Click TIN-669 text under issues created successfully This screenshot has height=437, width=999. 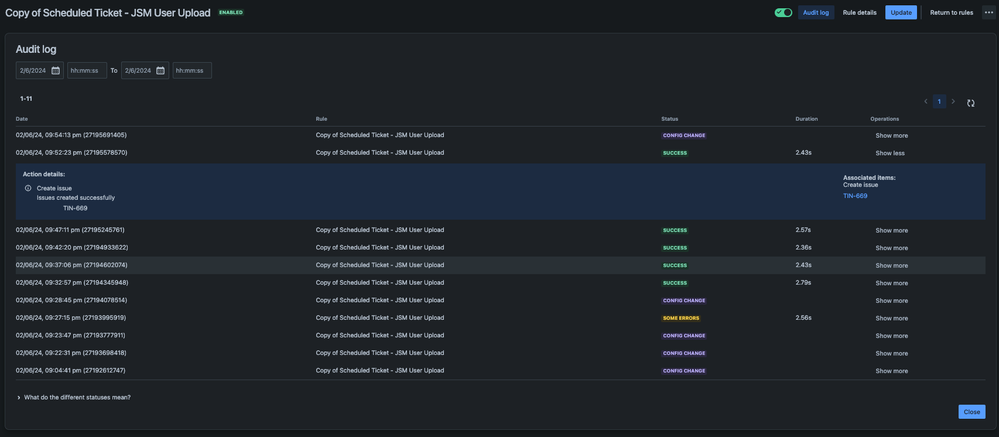pyautogui.click(x=75, y=208)
